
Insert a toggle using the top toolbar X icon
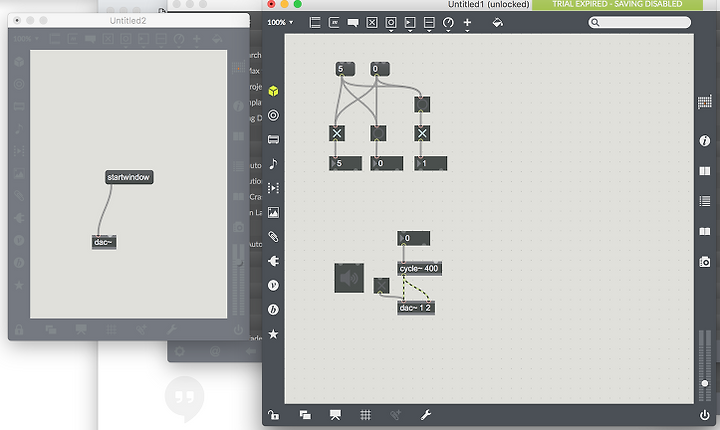click(x=372, y=23)
